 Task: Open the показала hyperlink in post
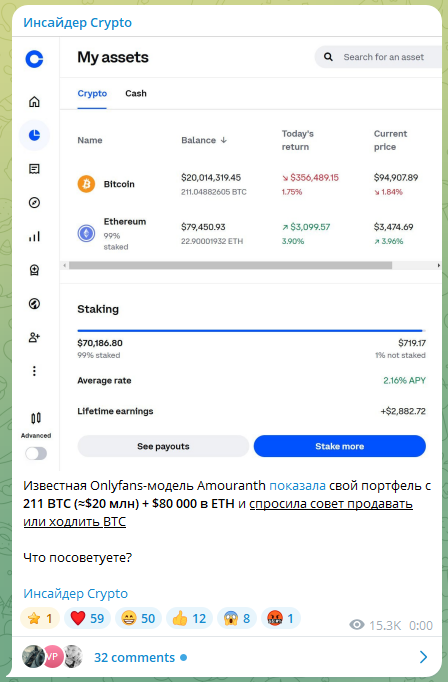click(298, 485)
